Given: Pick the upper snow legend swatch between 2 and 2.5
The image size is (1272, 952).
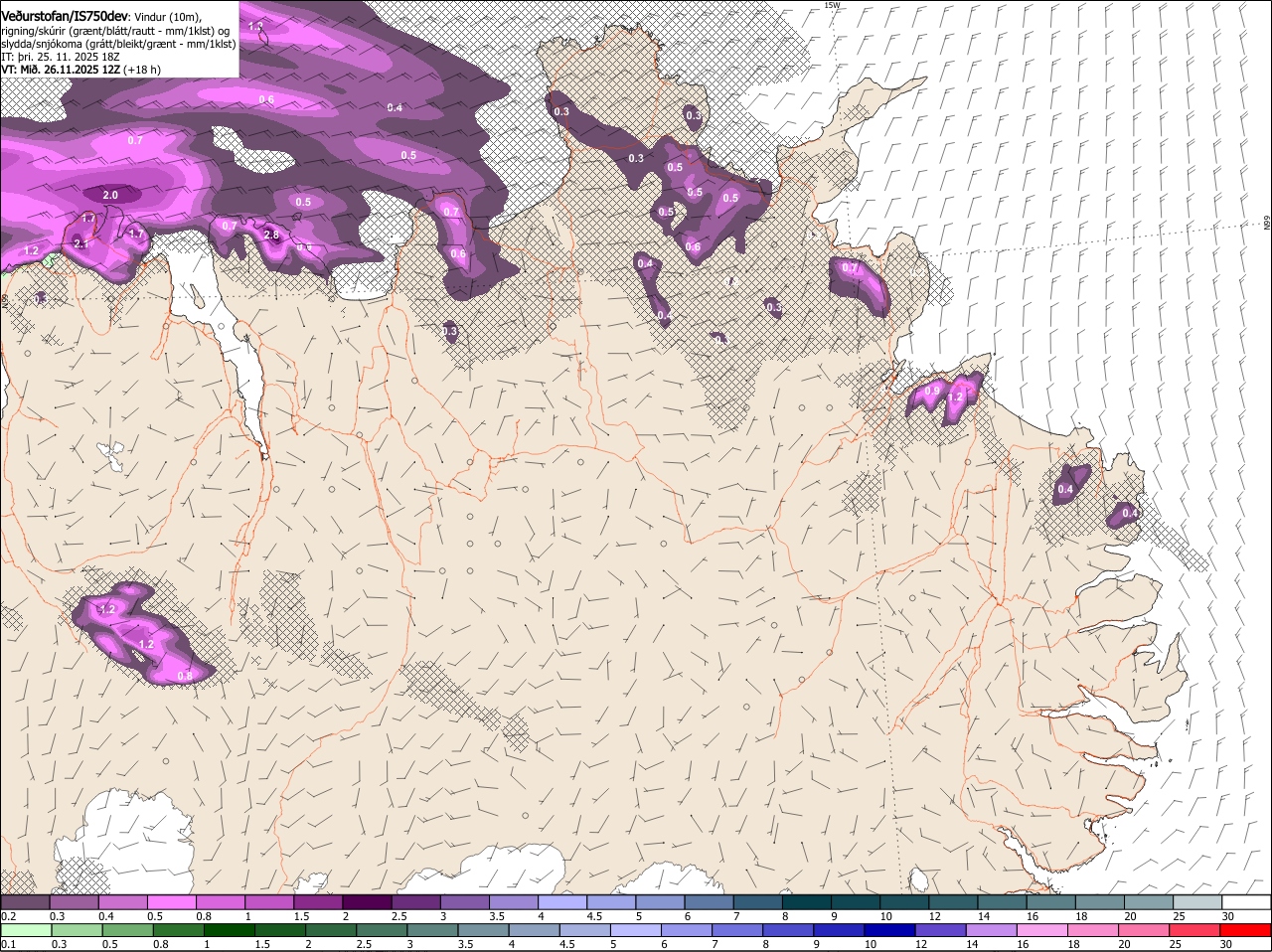Looking at the screenshot, I should pyautogui.click(x=367, y=902).
